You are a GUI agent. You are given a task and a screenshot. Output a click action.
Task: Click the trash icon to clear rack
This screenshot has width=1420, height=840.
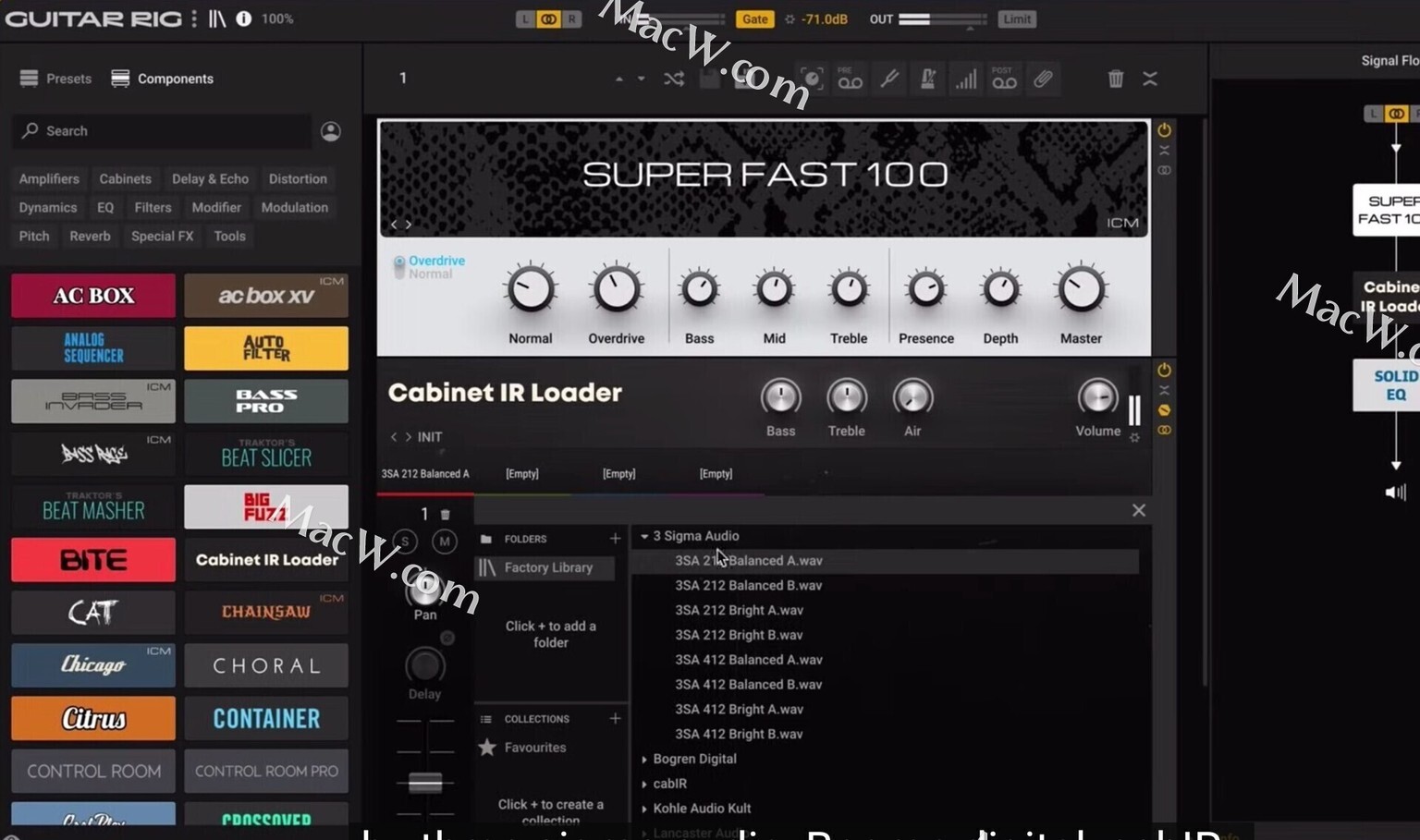(x=1116, y=79)
